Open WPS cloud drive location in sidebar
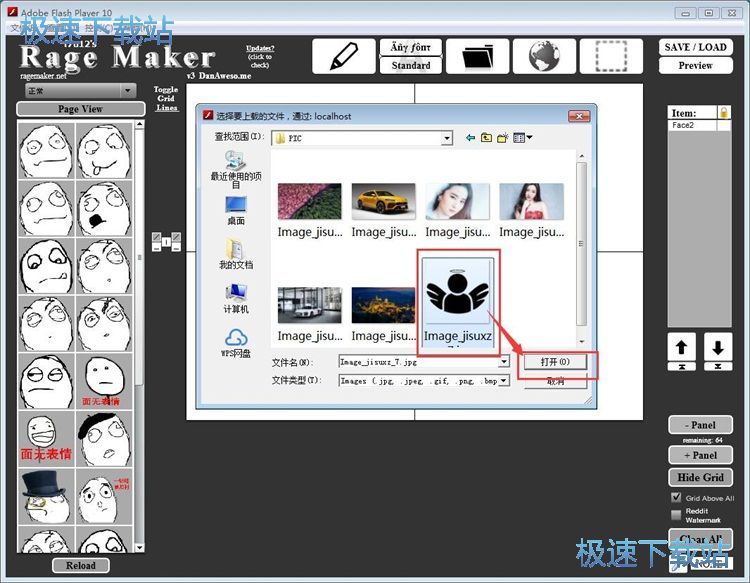The width and height of the screenshot is (750, 583). [237, 342]
